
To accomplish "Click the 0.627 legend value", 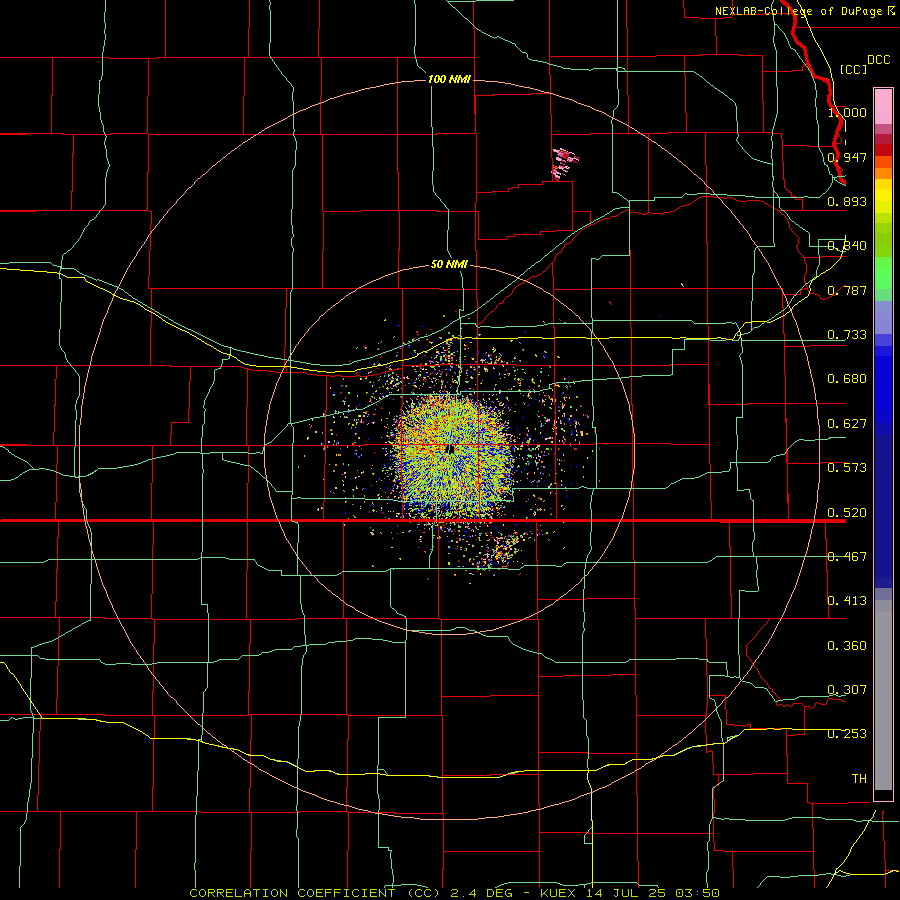I will click(x=847, y=424).
